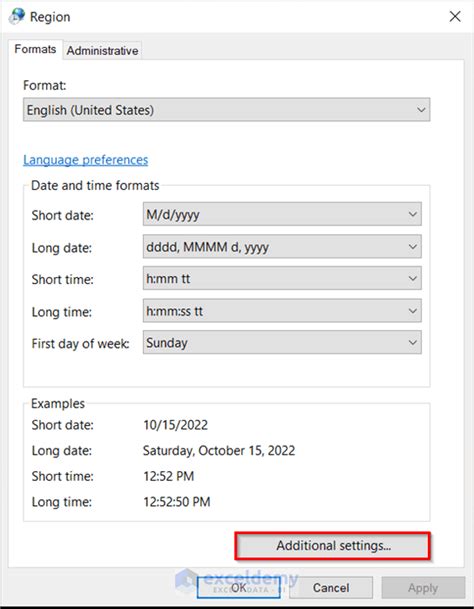
Task: Click the Additional settings button
Action: click(333, 546)
